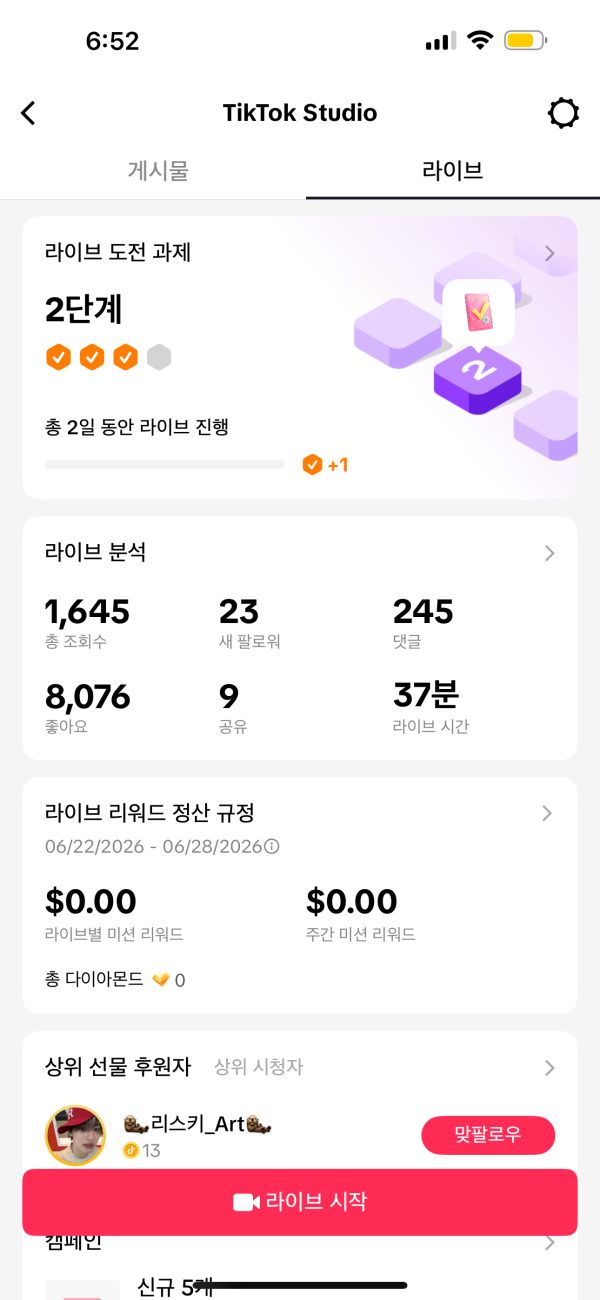Open the settings gear icon
Image resolution: width=600 pixels, height=1300 pixels.
[x=564, y=113]
